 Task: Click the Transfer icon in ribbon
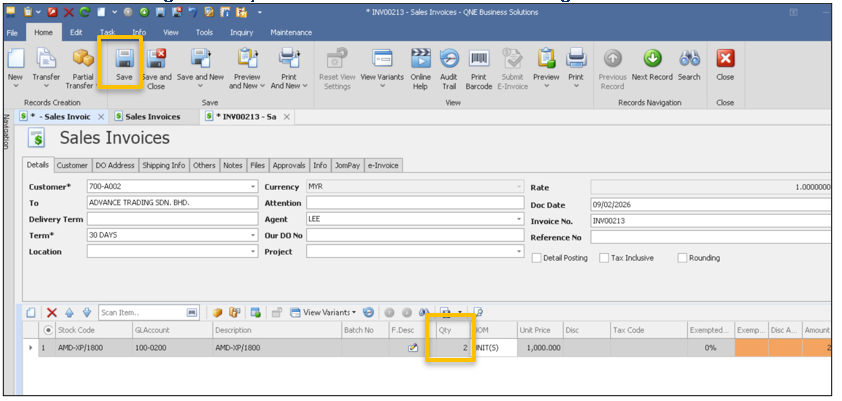(46, 59)
